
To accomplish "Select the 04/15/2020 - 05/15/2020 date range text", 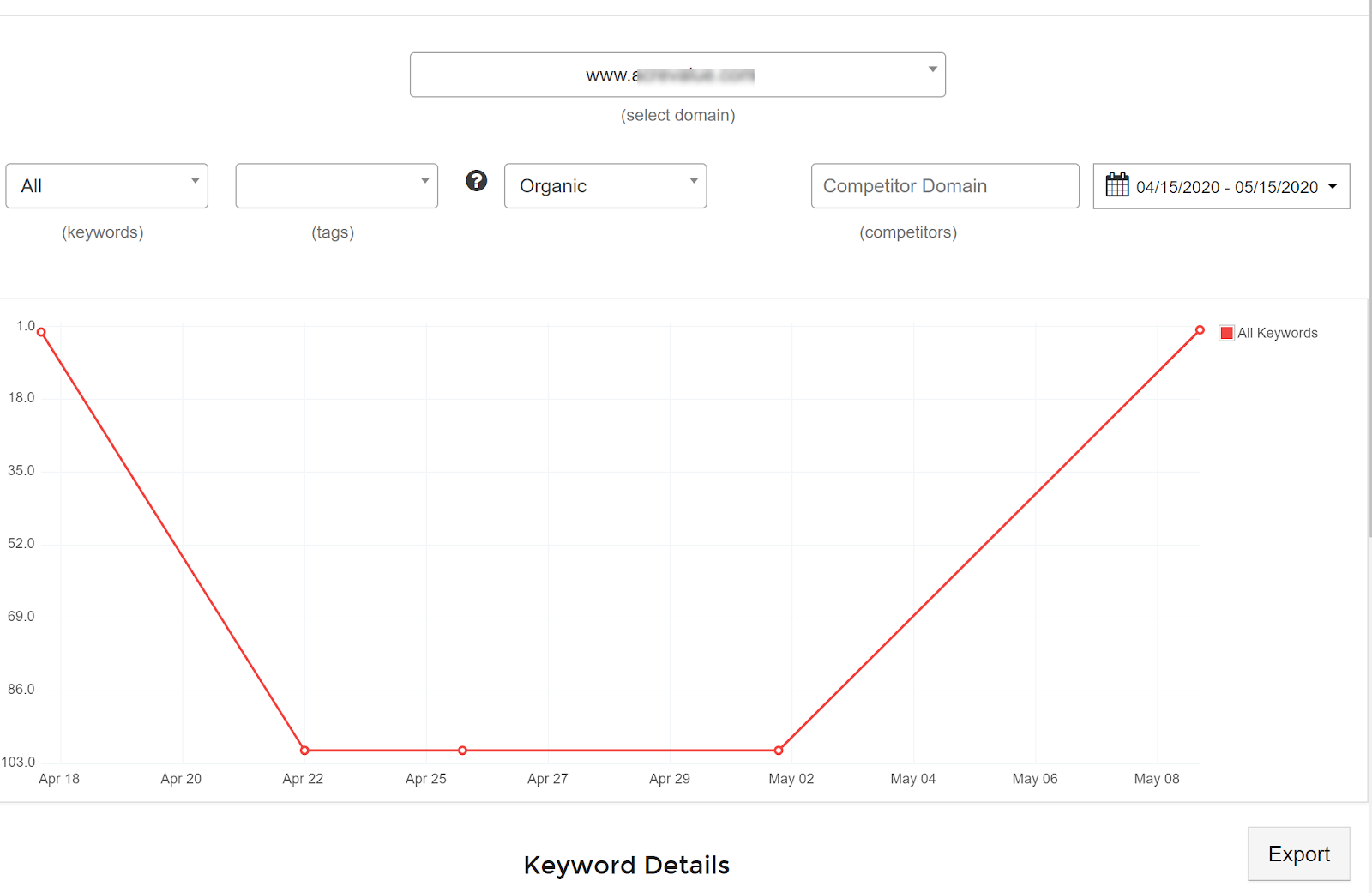I will pyautogui.click(x=1226, y=187).
